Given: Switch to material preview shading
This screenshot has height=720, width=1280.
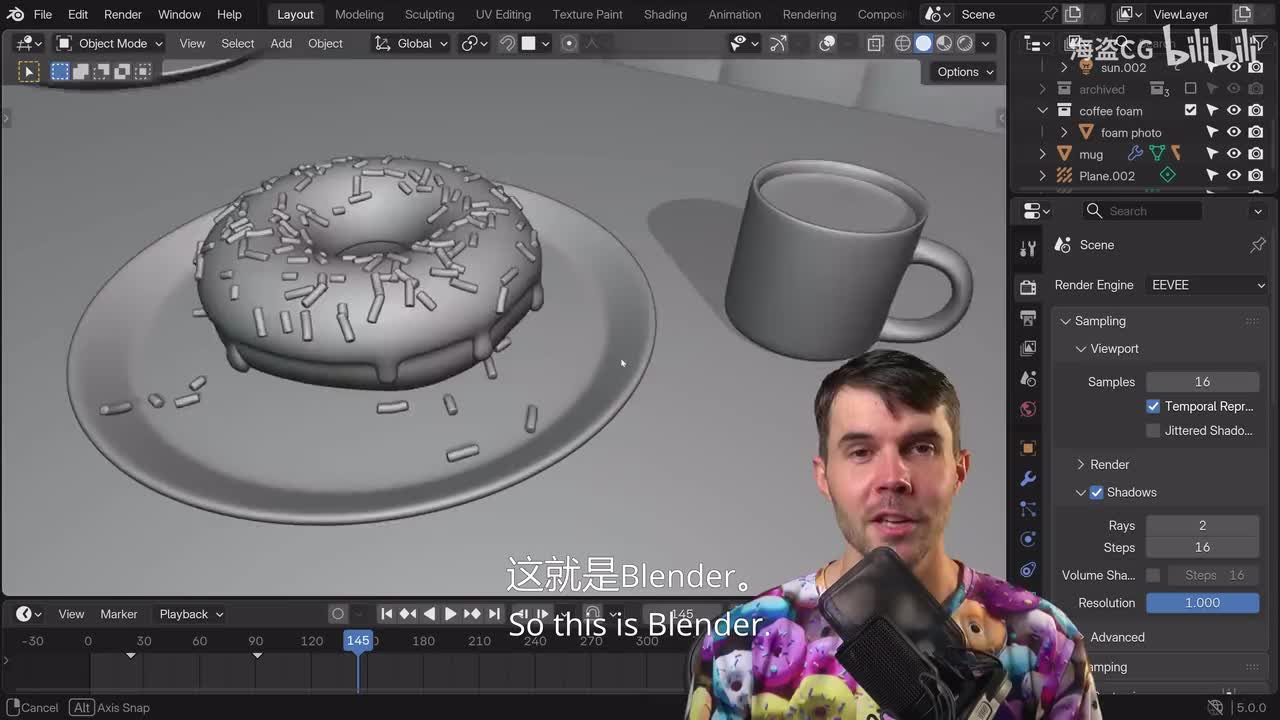Looking at the screenshot, I should [x=944, y=43].
